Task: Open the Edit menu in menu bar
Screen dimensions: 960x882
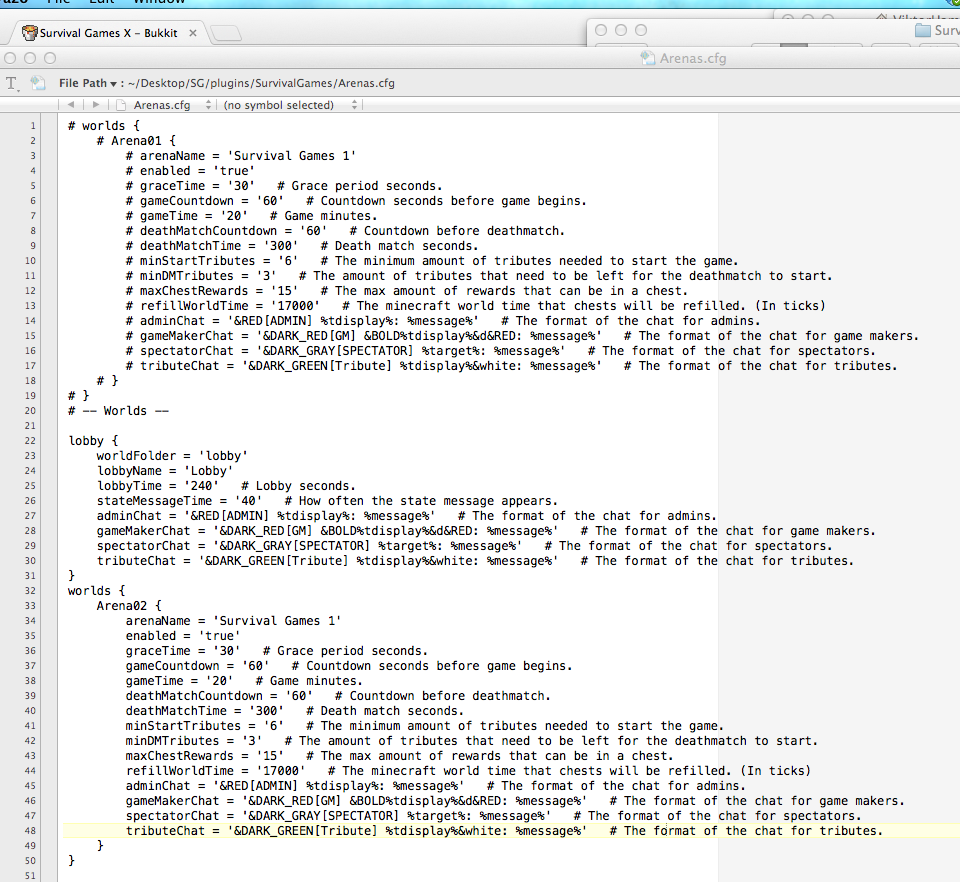Action: tap(101, 2)
